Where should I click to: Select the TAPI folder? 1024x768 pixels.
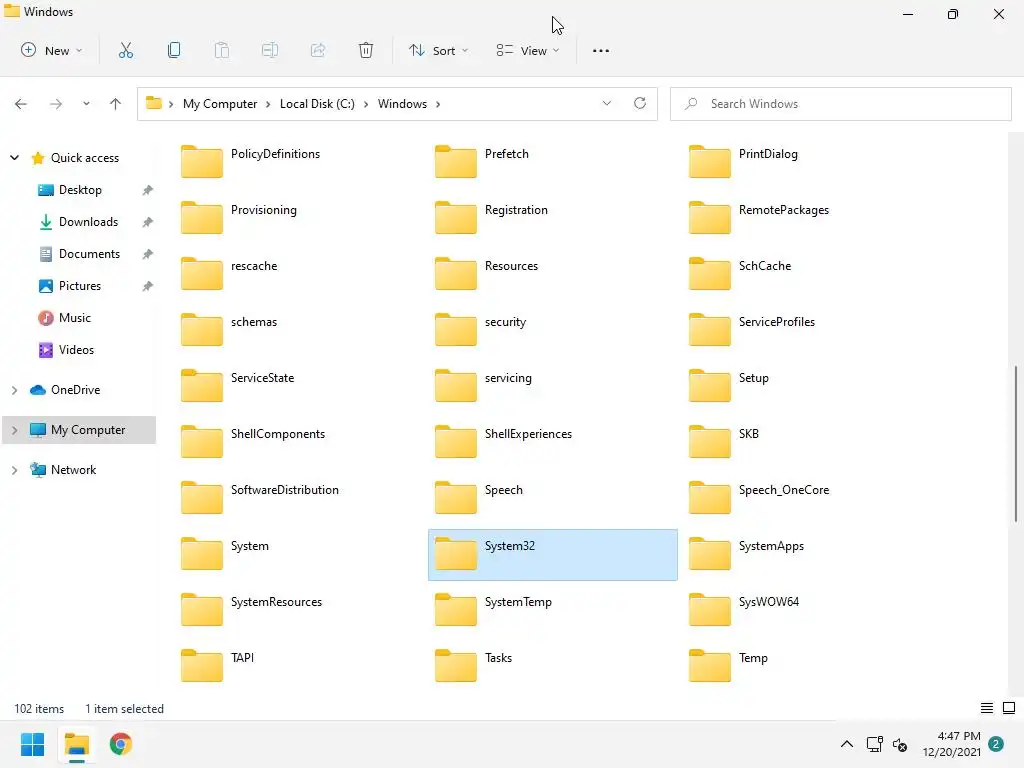217,666
